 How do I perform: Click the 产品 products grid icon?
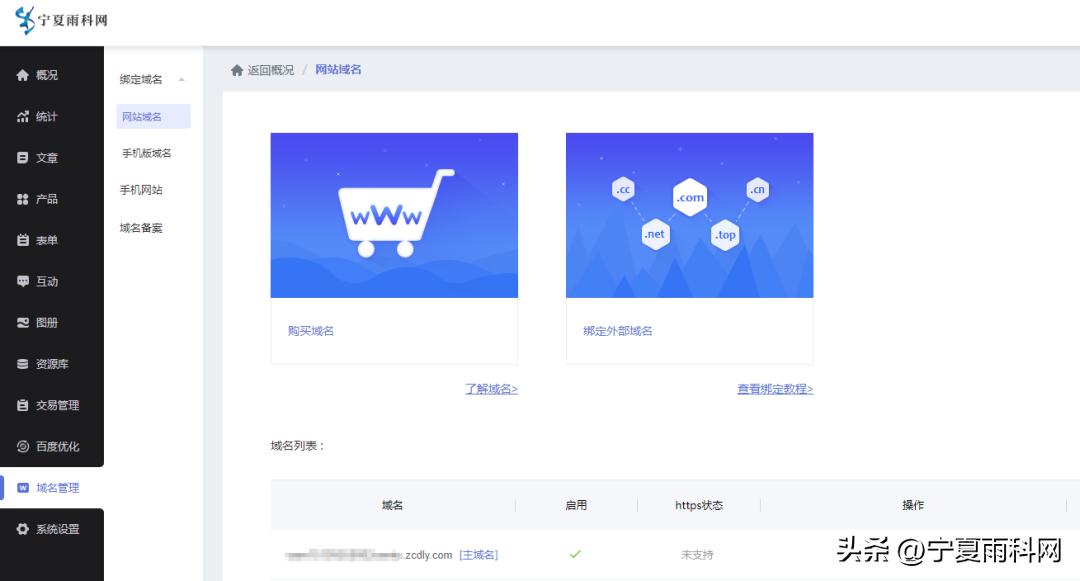tap(24, 198)
